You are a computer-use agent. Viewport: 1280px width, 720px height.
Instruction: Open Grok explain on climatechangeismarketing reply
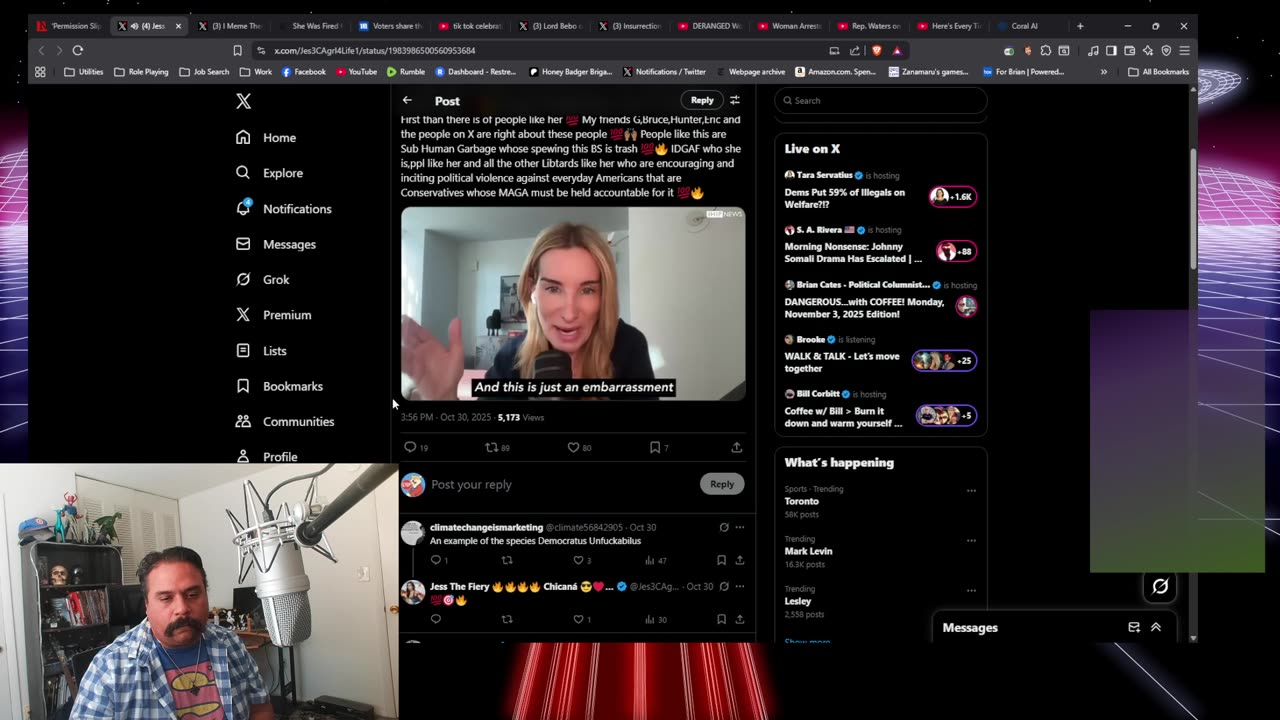point(724,527)
